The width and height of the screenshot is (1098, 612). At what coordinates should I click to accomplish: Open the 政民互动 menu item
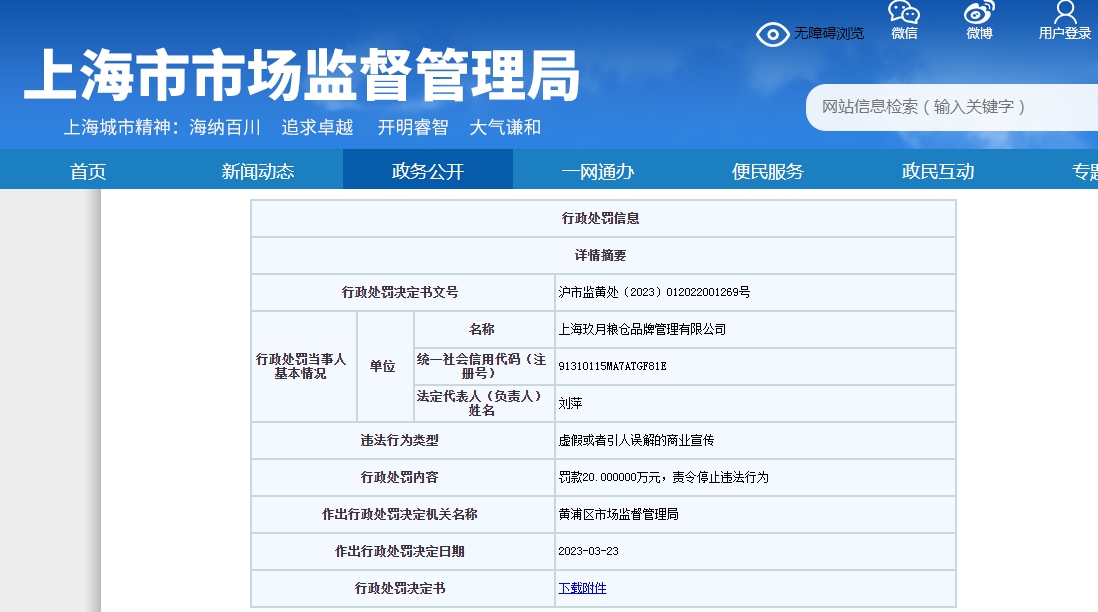tap(938, 171)
